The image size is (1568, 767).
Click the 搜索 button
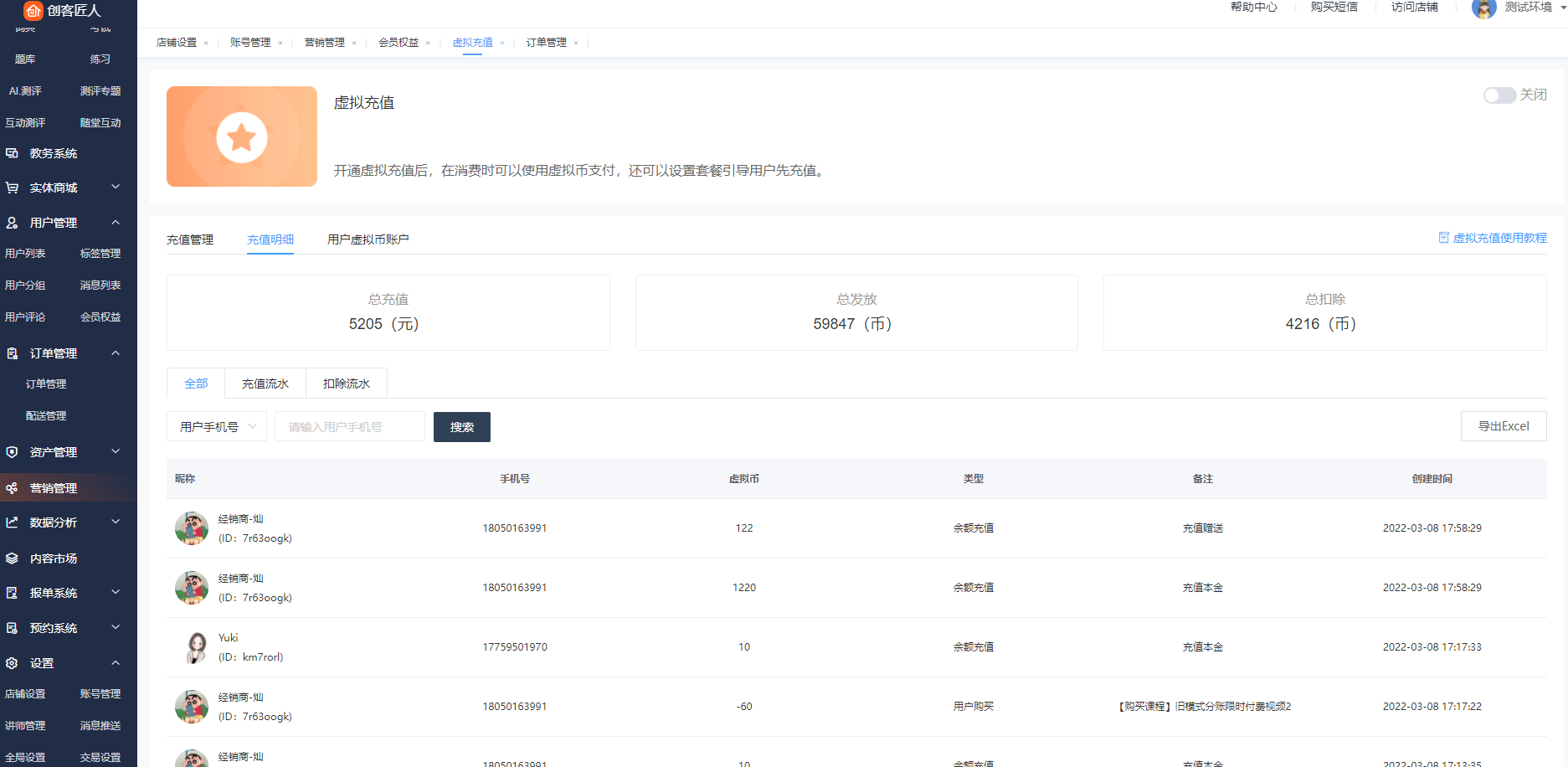click(461, 427)
